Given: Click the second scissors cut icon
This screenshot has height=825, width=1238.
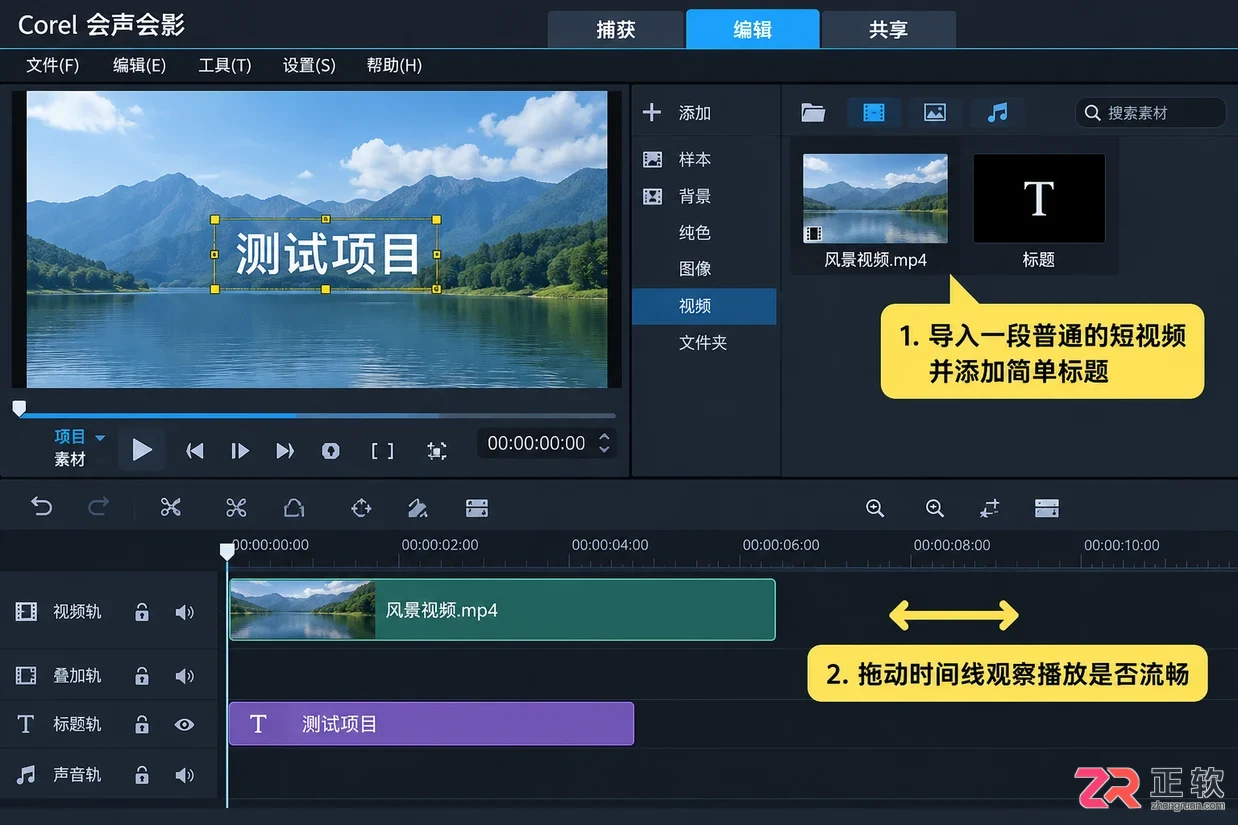Looking at the screenshot, I should pyautogui.click(x=236, y=508).
